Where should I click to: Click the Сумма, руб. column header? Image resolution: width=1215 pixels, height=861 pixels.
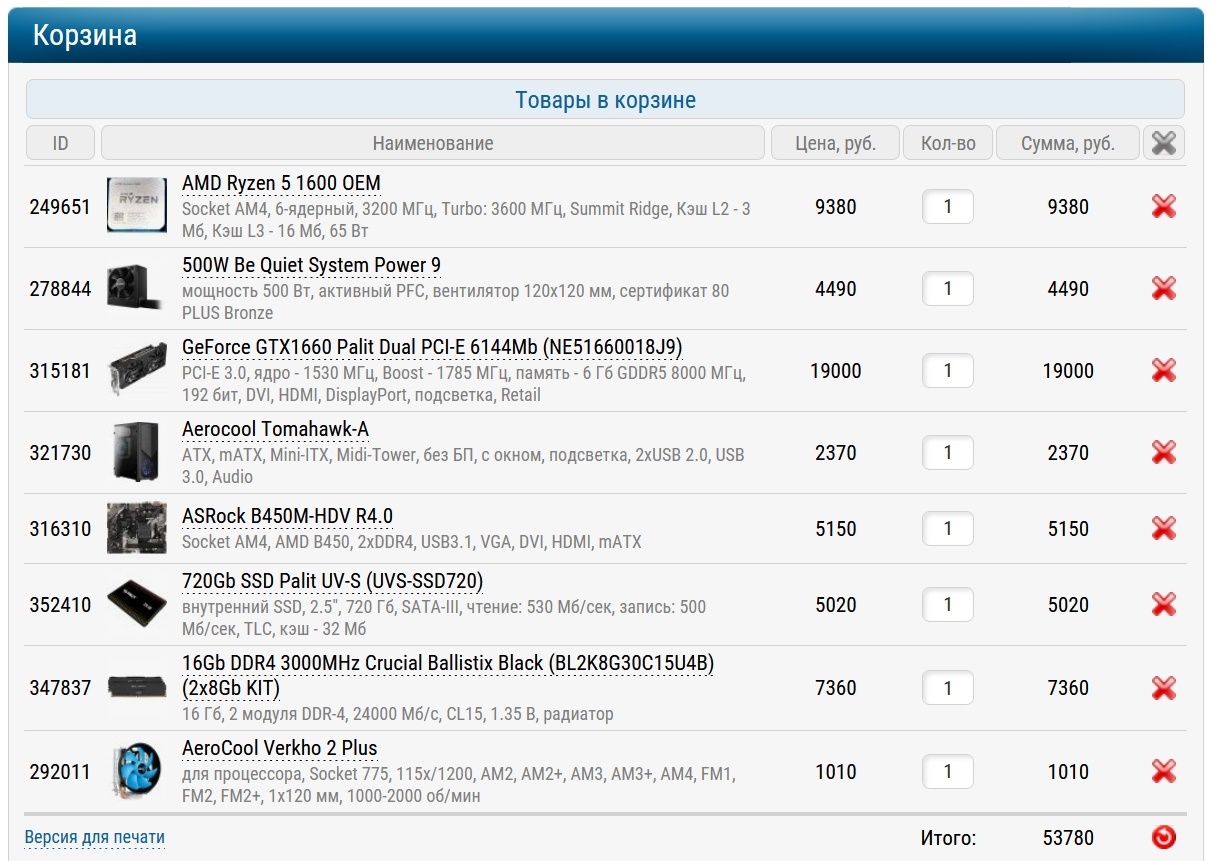coord(1068,143)
